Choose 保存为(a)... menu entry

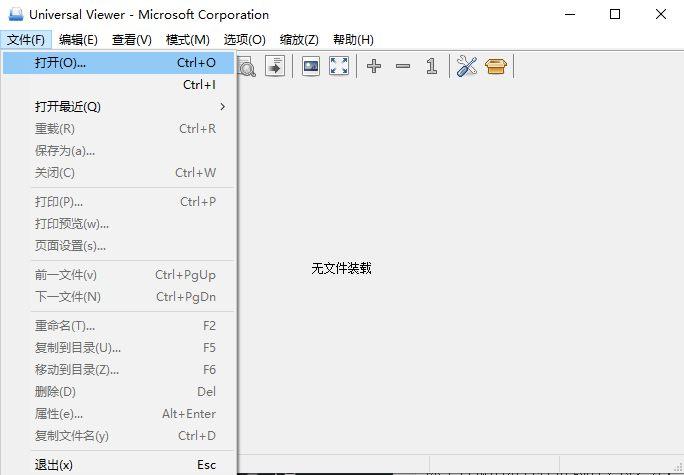pyautogui.click(x=119, y=150)
